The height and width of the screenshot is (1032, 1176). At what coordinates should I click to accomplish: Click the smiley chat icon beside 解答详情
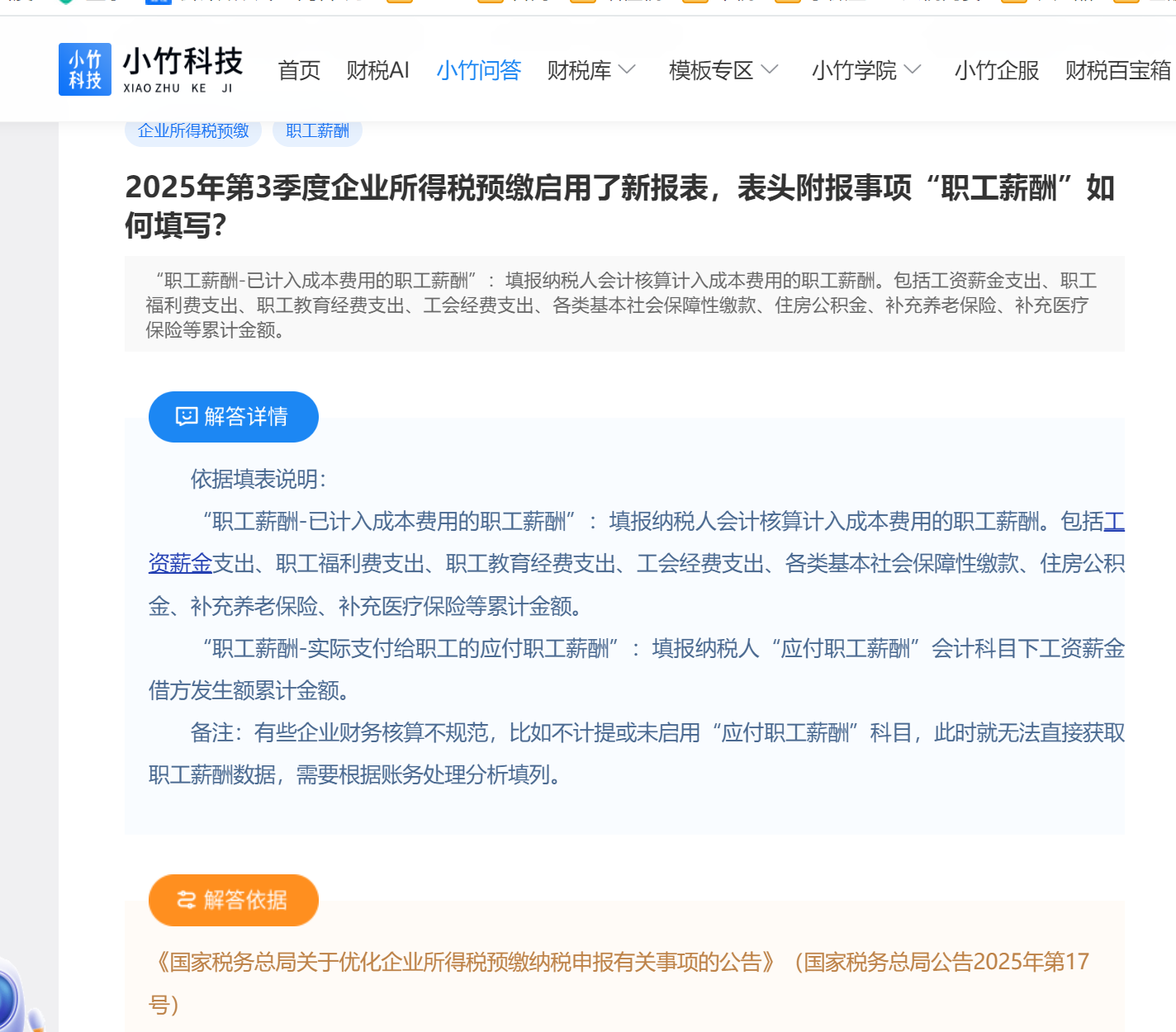[x=187, y=416]
